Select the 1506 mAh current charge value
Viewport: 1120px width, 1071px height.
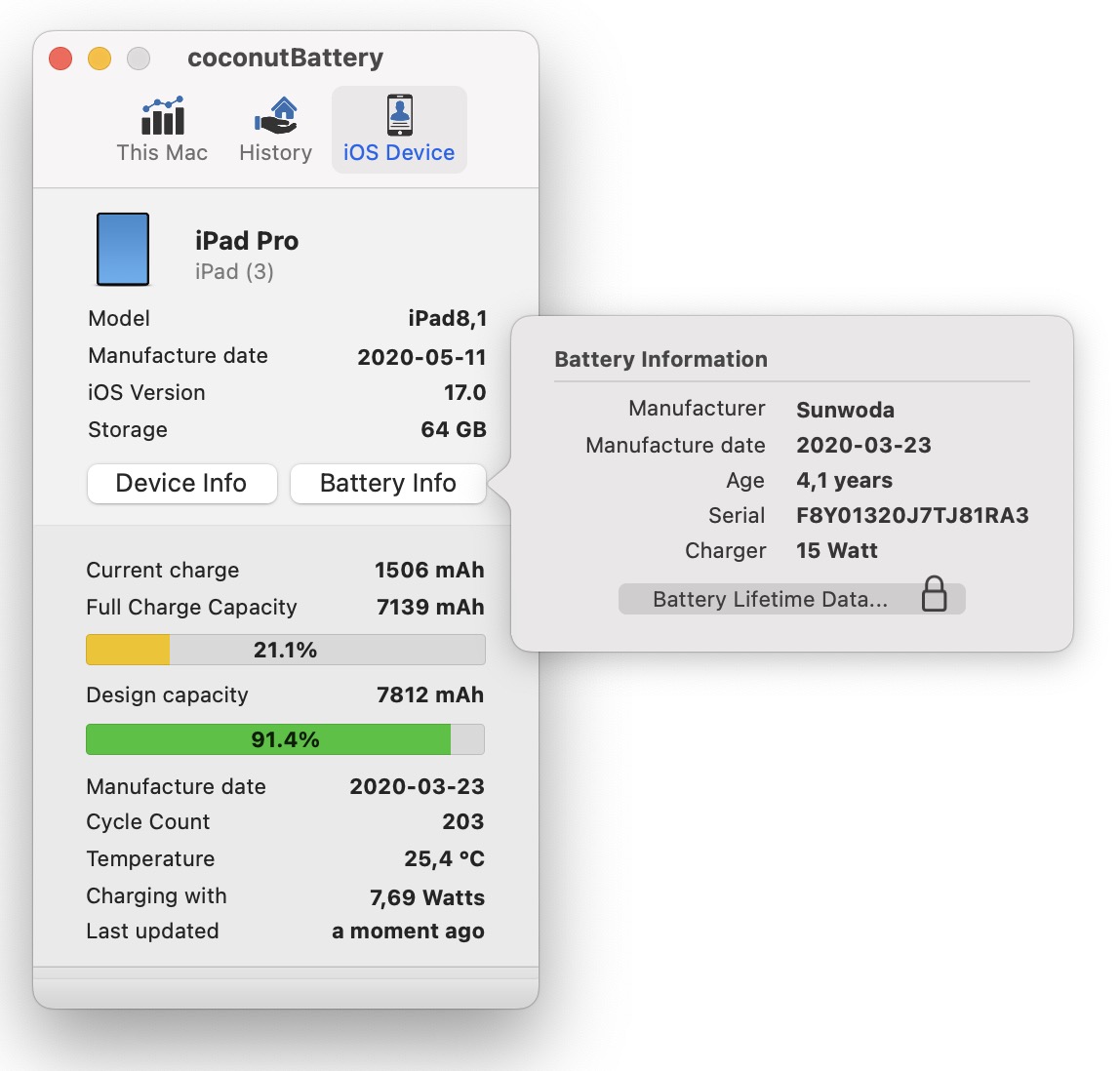pos(430,570)
